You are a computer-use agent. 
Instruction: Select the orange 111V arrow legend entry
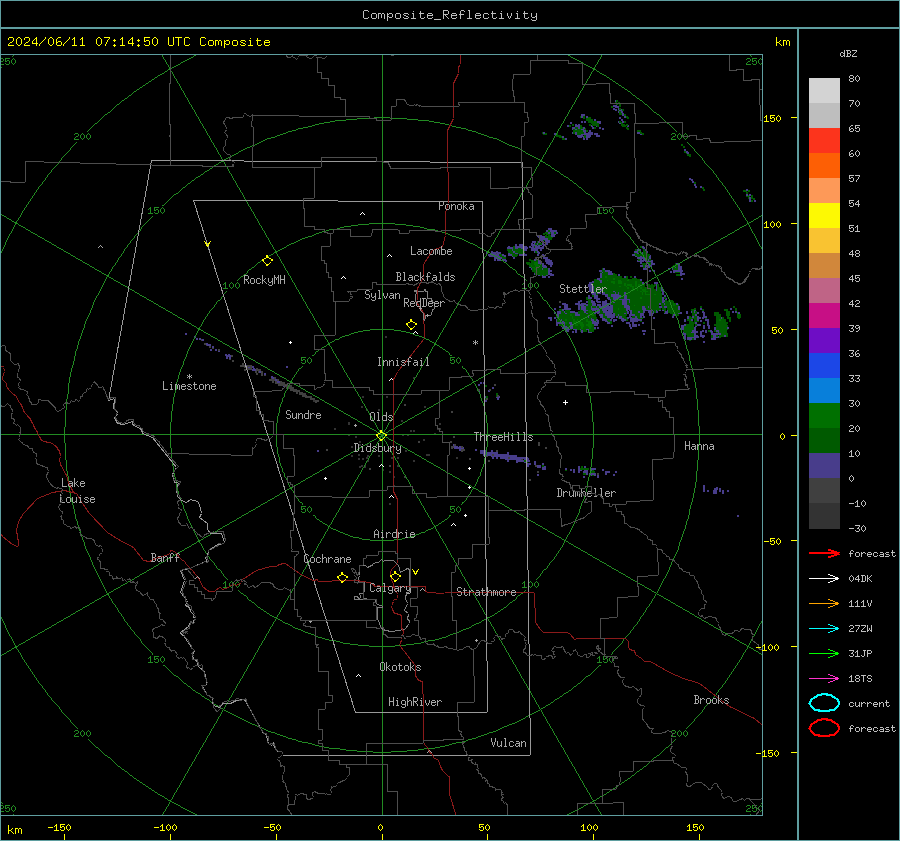click(824, 603)
